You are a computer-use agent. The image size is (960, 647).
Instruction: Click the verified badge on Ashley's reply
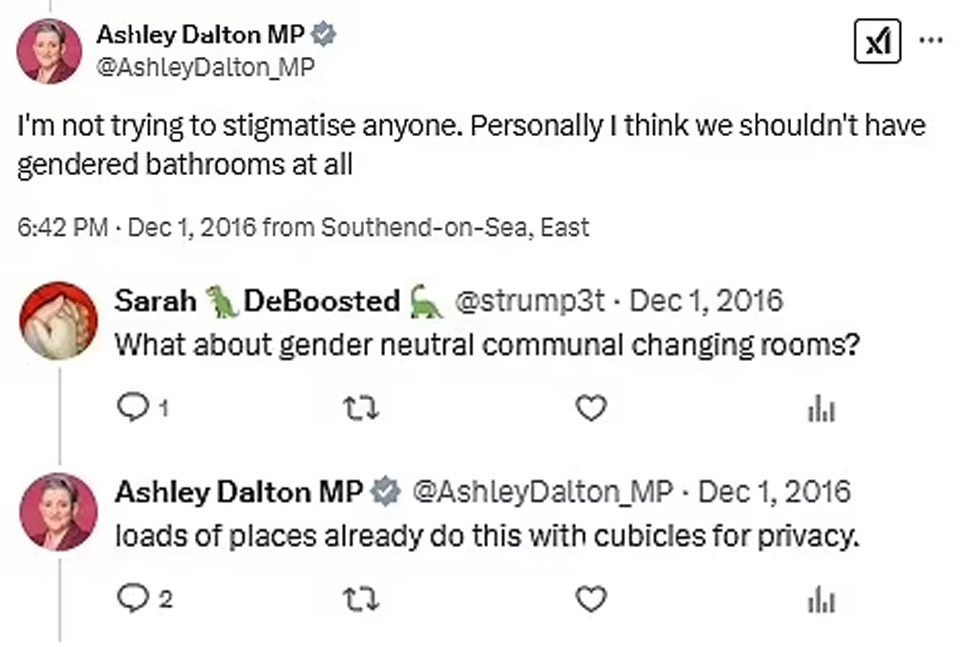point(386,492)
